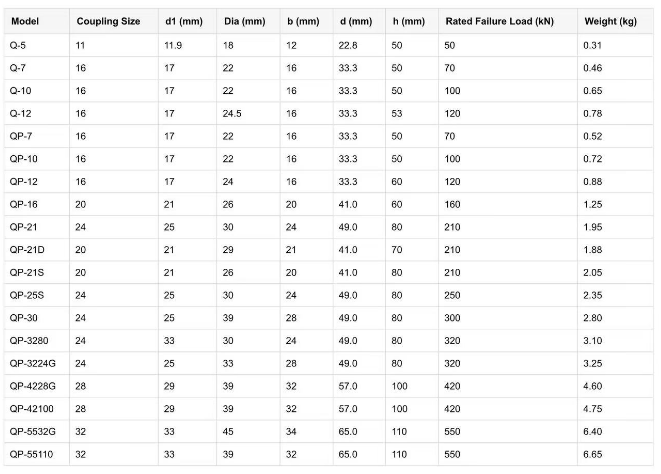Screen dimensions: 661x474
Task: Click the h (mm) column header
Action: pyautogui.click(x=408, y=21)
